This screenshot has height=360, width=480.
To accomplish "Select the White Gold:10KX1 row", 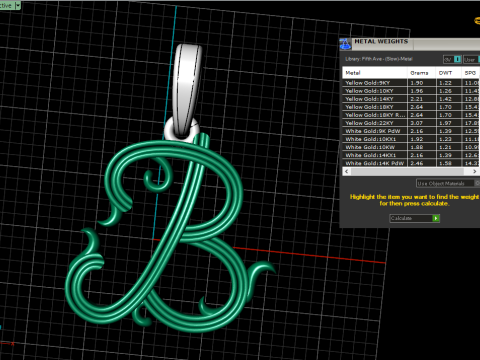I will (x=411, y=139).
